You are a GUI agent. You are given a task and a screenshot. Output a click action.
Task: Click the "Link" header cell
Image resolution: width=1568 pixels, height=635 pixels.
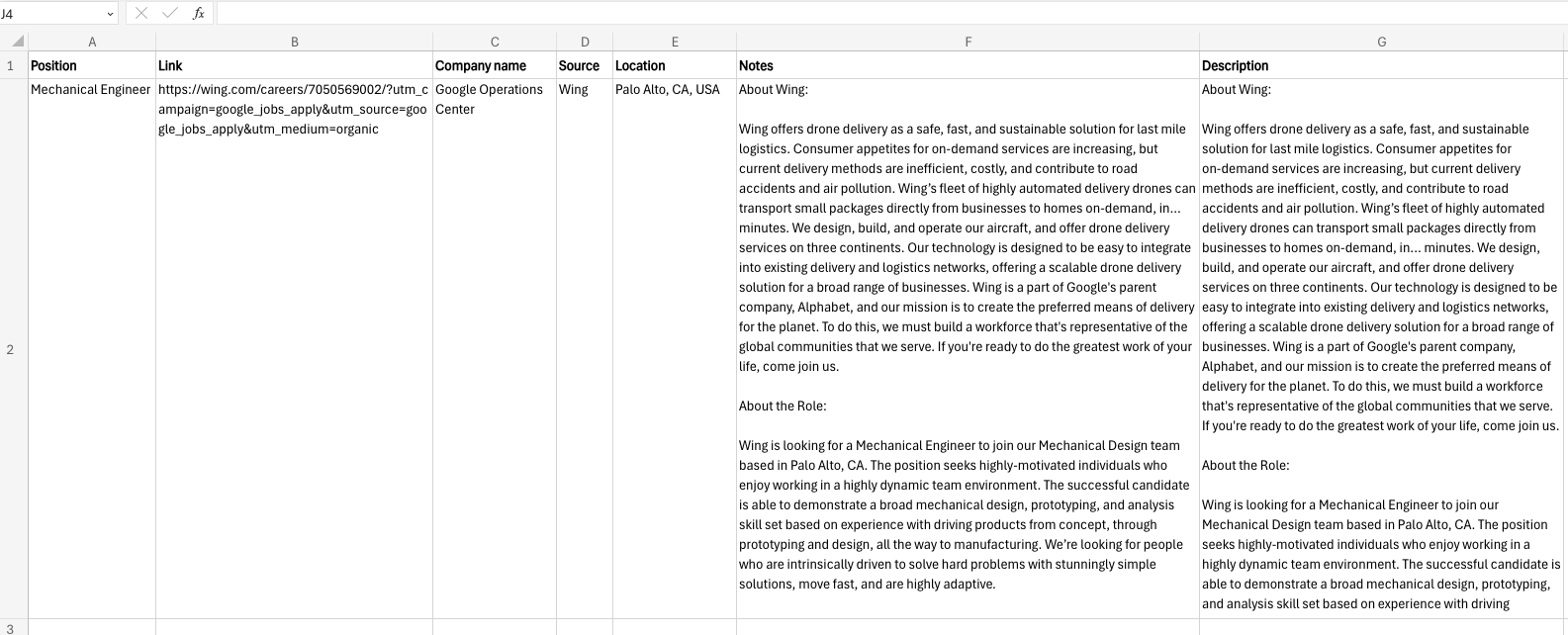pyautogui.click(x=294, y=65)
